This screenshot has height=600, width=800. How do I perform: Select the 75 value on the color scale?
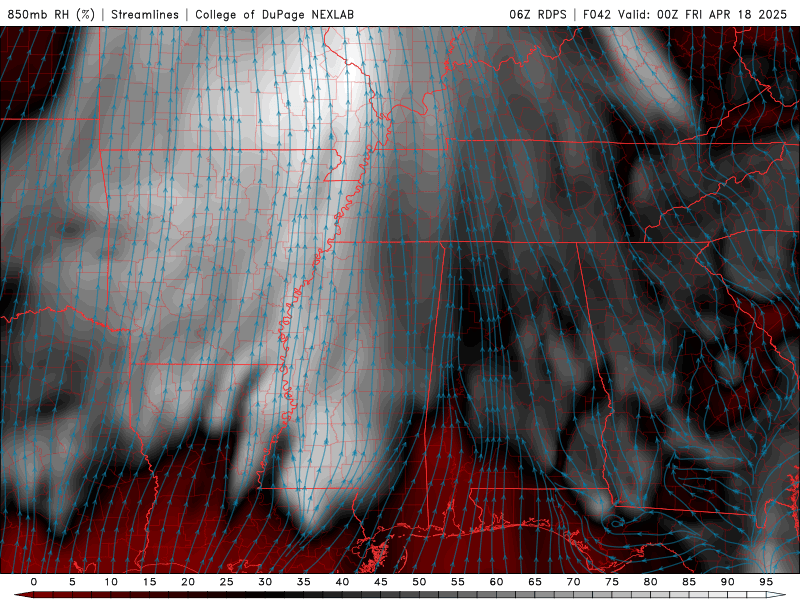(612, 582)
